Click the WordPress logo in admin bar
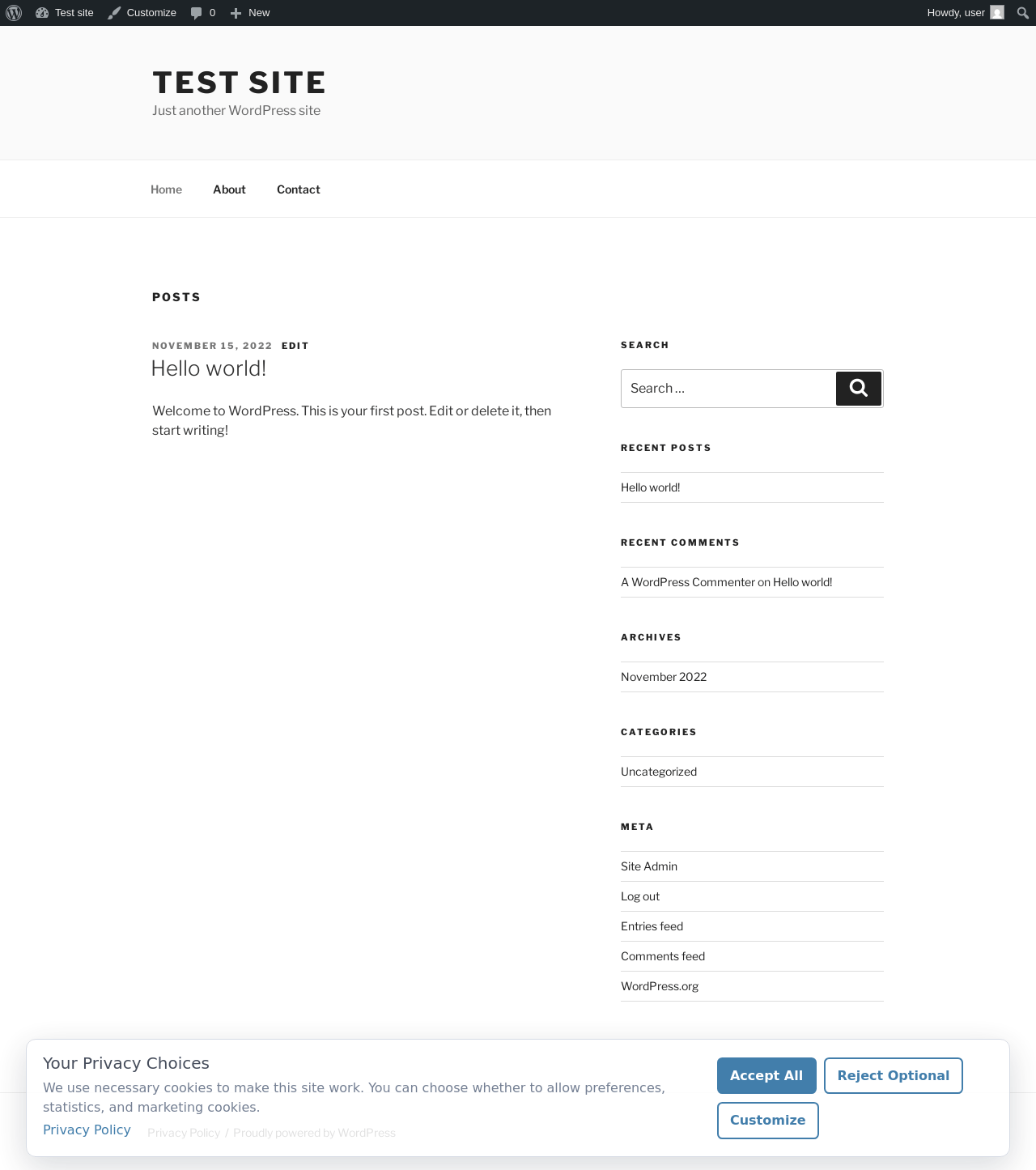1036x1170 pixels. click(x=14, y=13)
